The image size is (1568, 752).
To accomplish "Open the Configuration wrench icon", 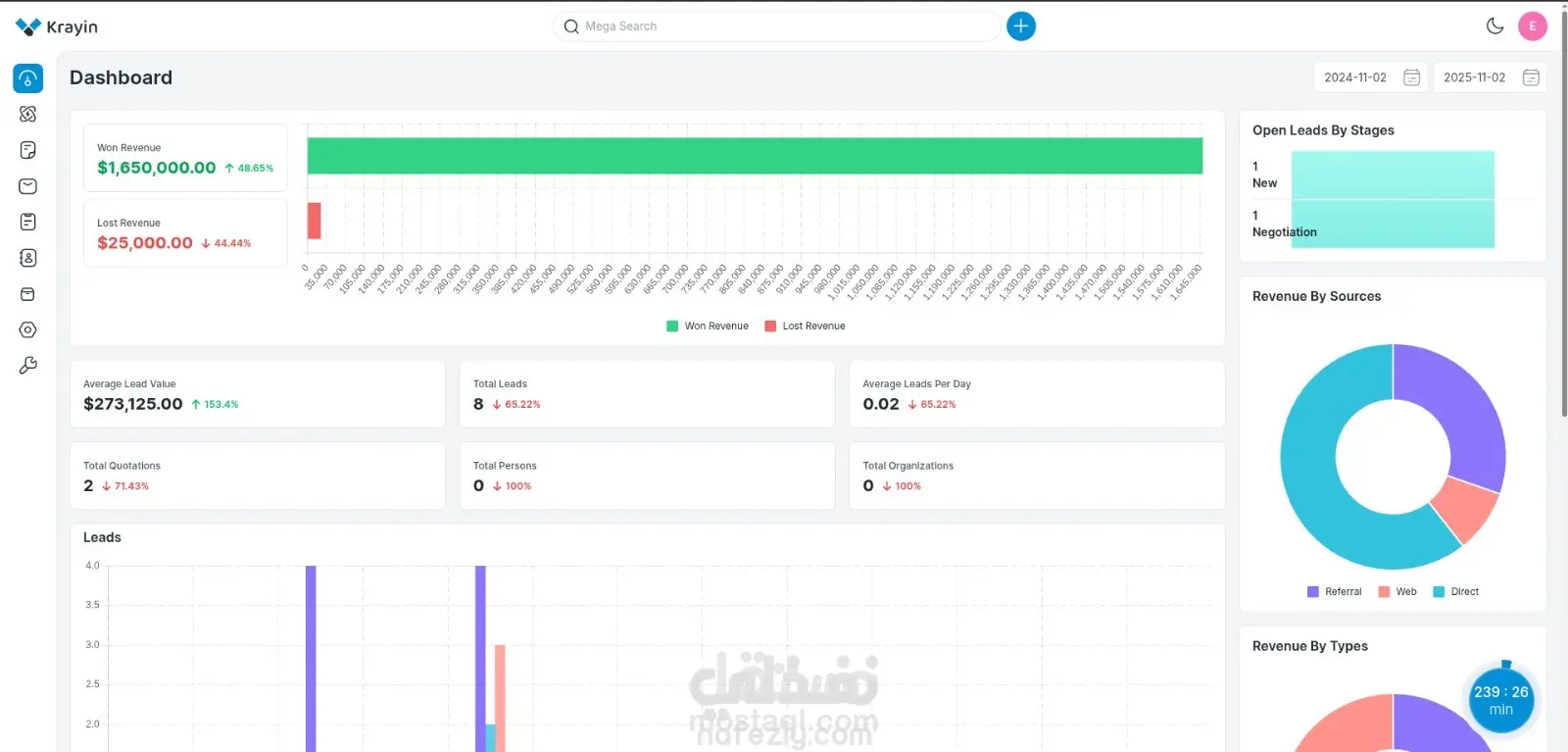I will [x=27, y=366].
